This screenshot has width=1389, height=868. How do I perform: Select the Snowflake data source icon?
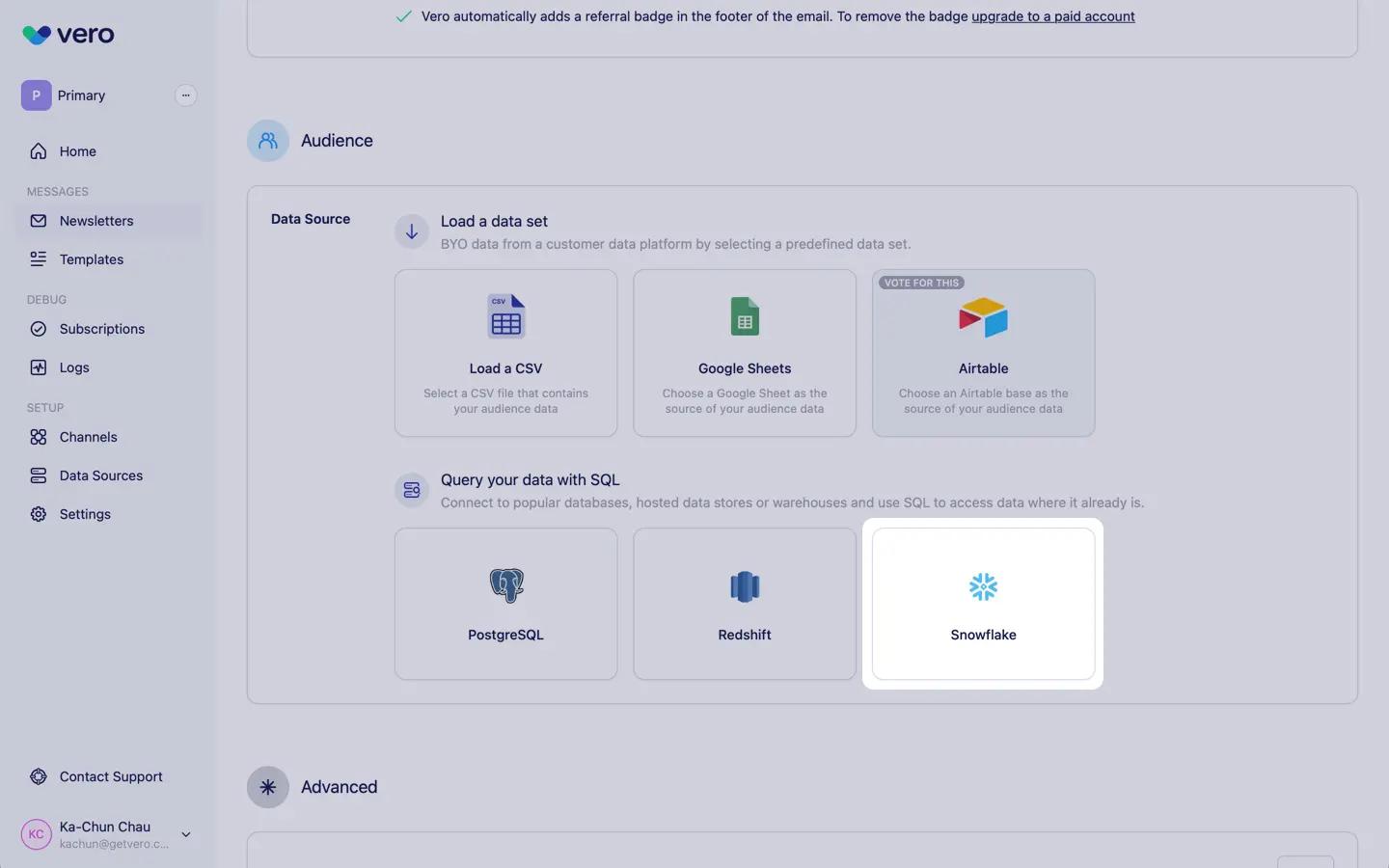click(983, 586)
